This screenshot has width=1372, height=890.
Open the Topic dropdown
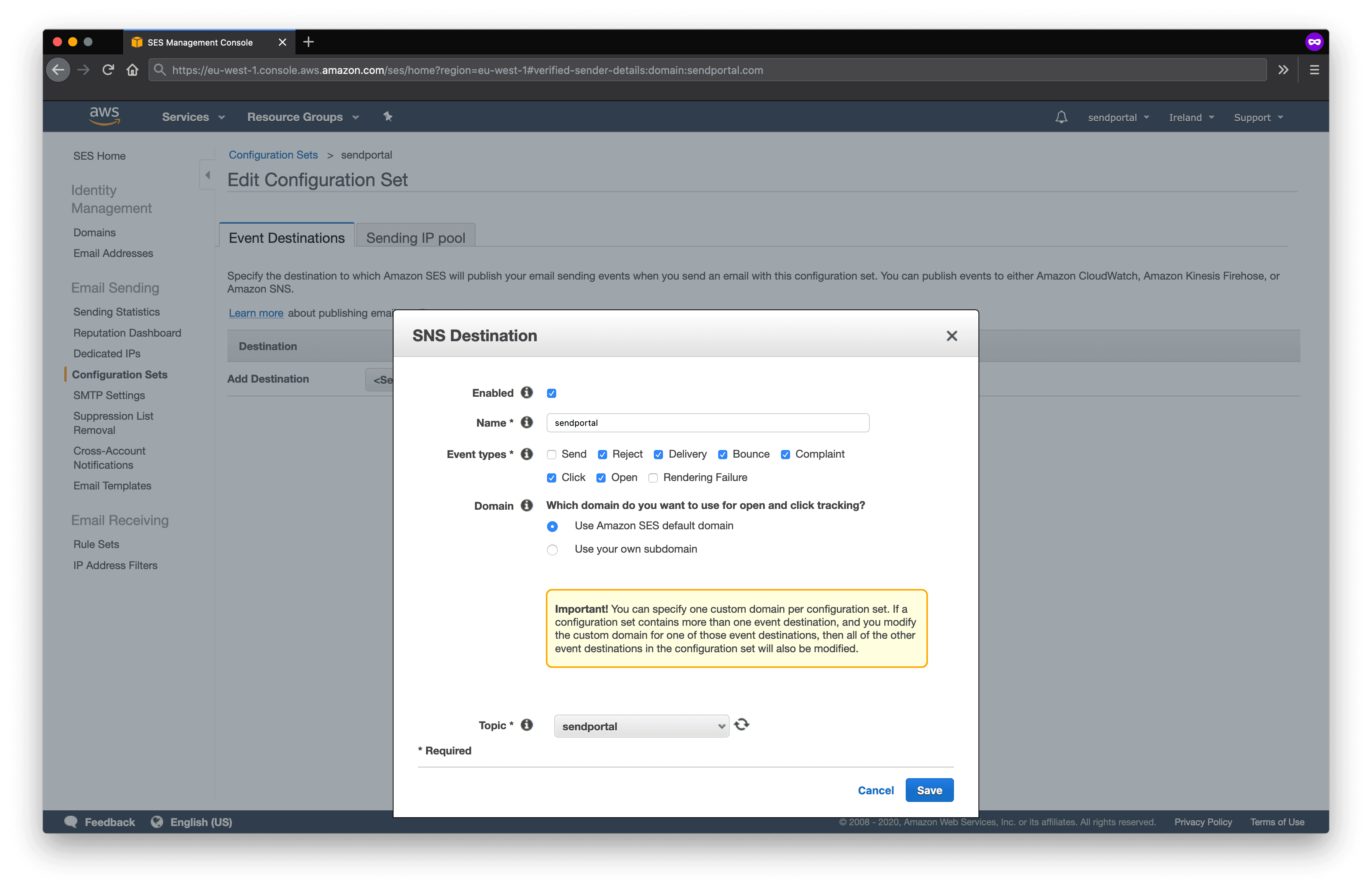(x=642, y=726)
